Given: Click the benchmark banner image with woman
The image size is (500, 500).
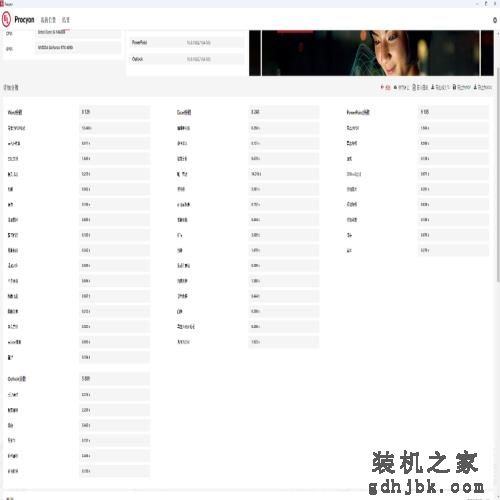Looking at the screenshot, I should pos(371,53).
